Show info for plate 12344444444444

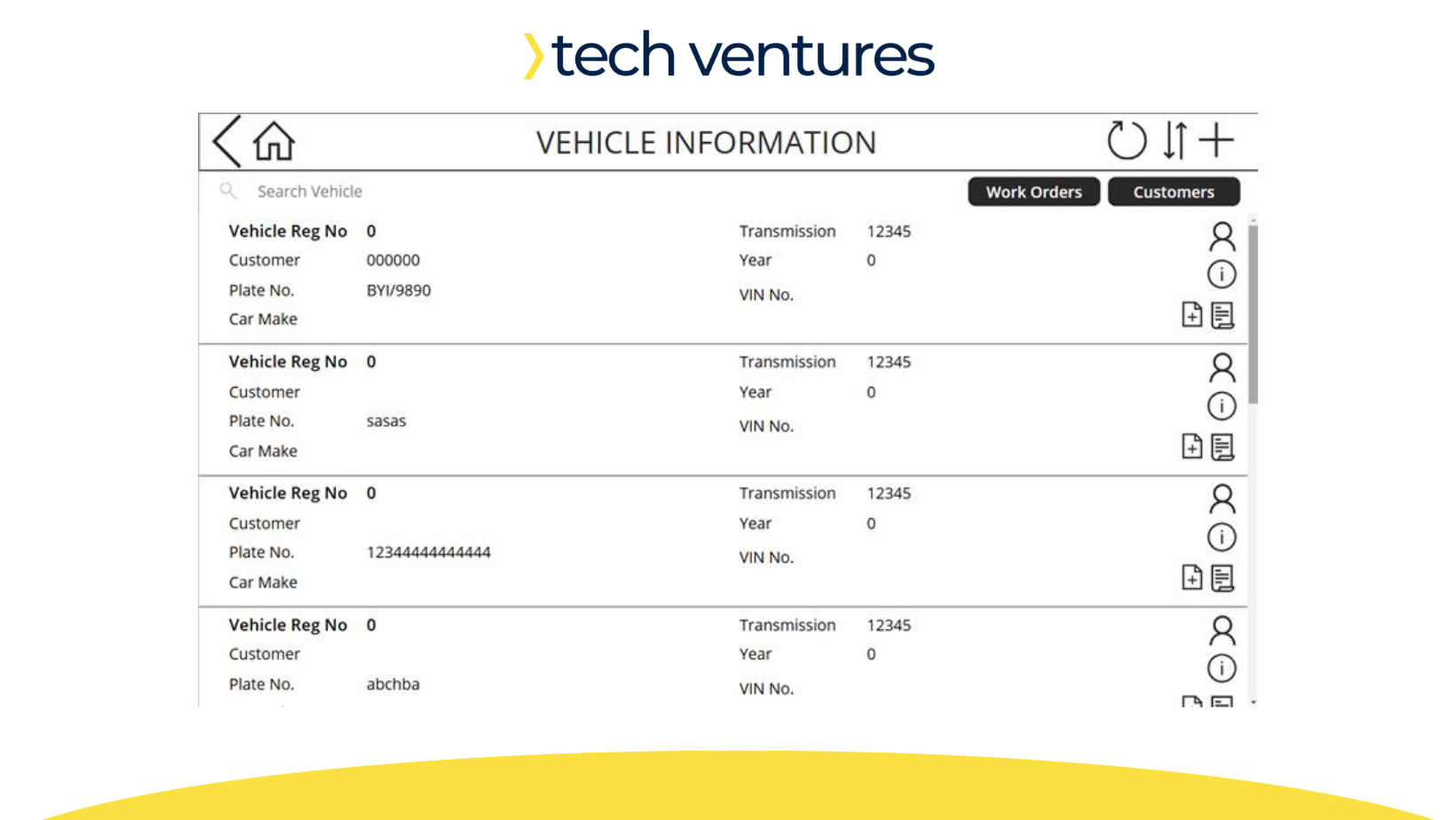pos(1222,537)
